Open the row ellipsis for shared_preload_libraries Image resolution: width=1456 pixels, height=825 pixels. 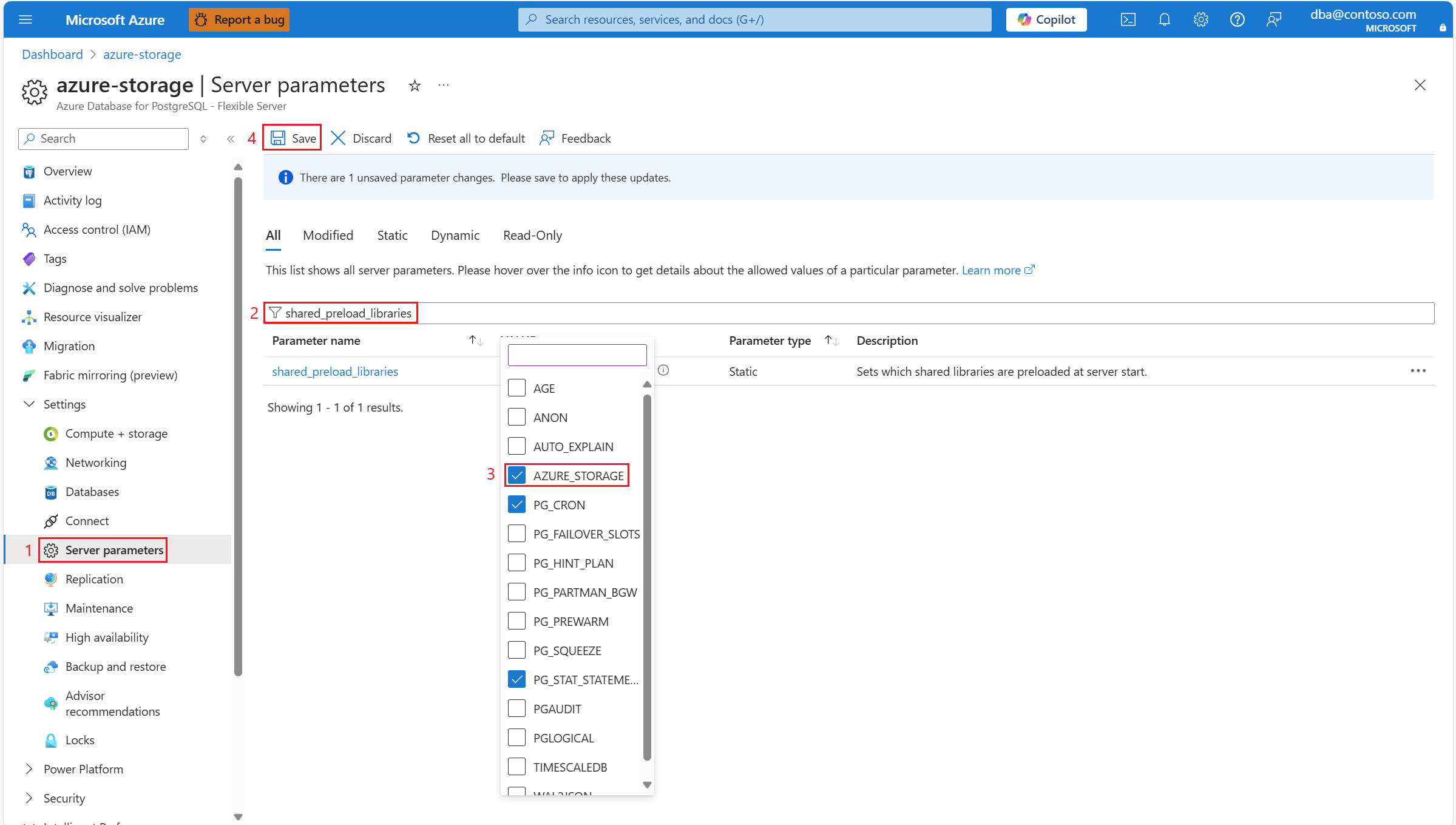[1418, 371]
